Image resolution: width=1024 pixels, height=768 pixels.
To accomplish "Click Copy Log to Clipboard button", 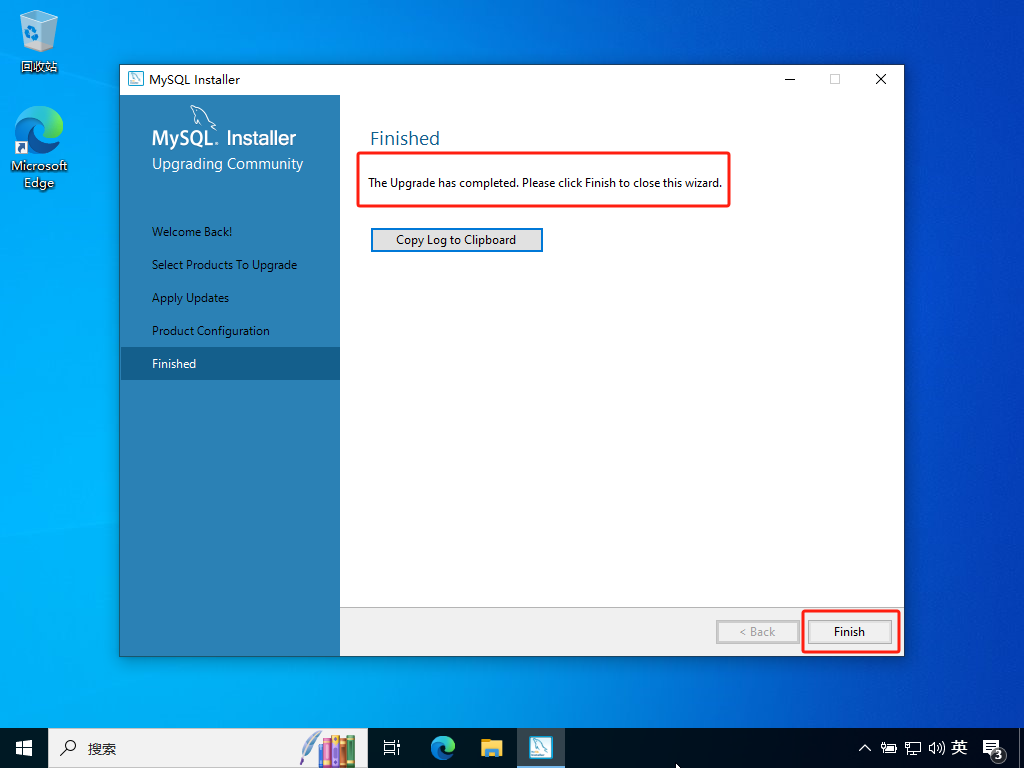I will 456,240.
